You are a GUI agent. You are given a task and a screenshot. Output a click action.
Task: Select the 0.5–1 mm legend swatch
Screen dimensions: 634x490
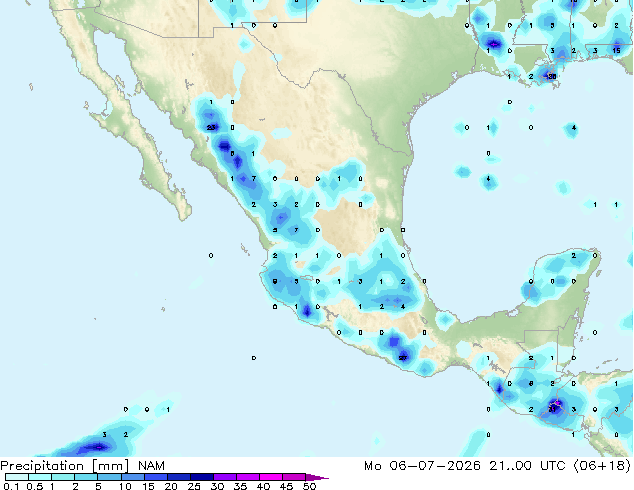pos(40,477)
